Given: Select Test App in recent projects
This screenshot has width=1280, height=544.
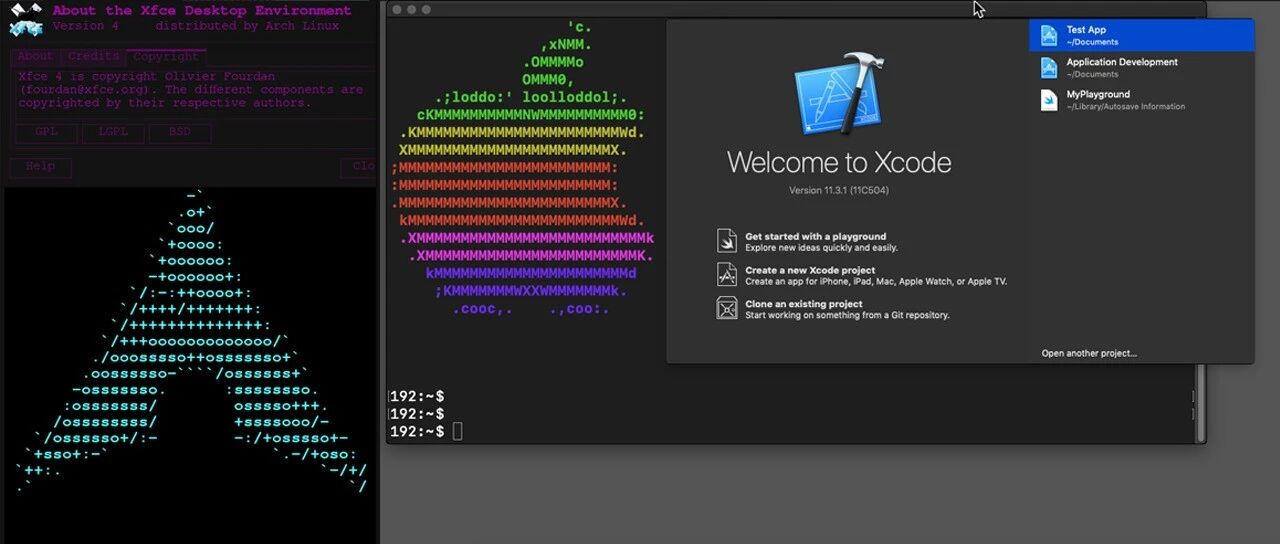Looking at the screenshot, I should coord(1141,35).
